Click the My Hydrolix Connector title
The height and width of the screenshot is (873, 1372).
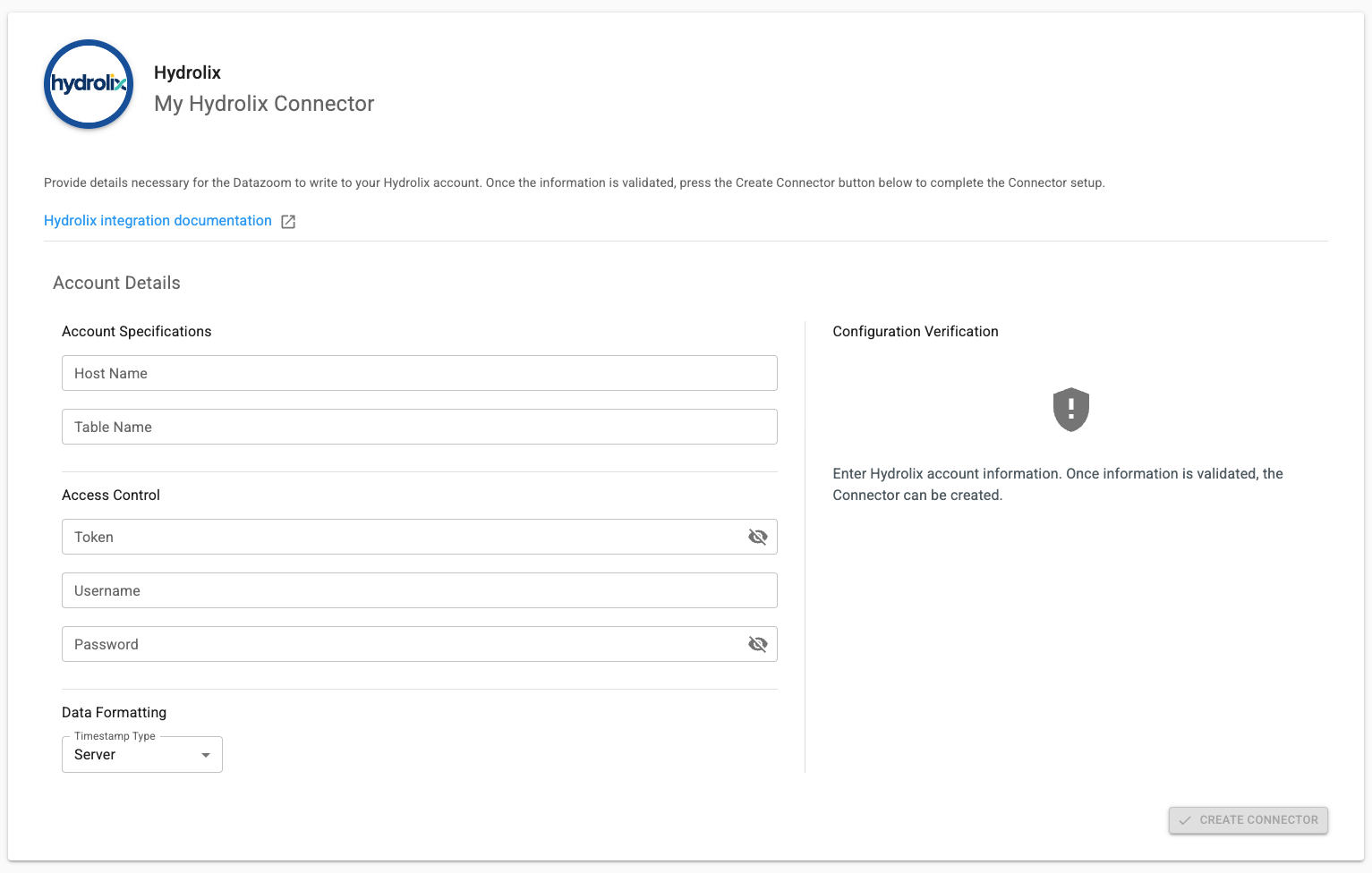[264, 104]
